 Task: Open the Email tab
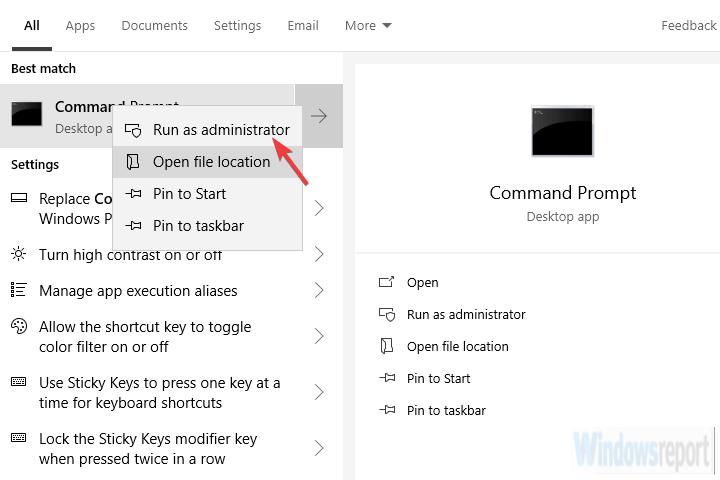click(303, 25)
